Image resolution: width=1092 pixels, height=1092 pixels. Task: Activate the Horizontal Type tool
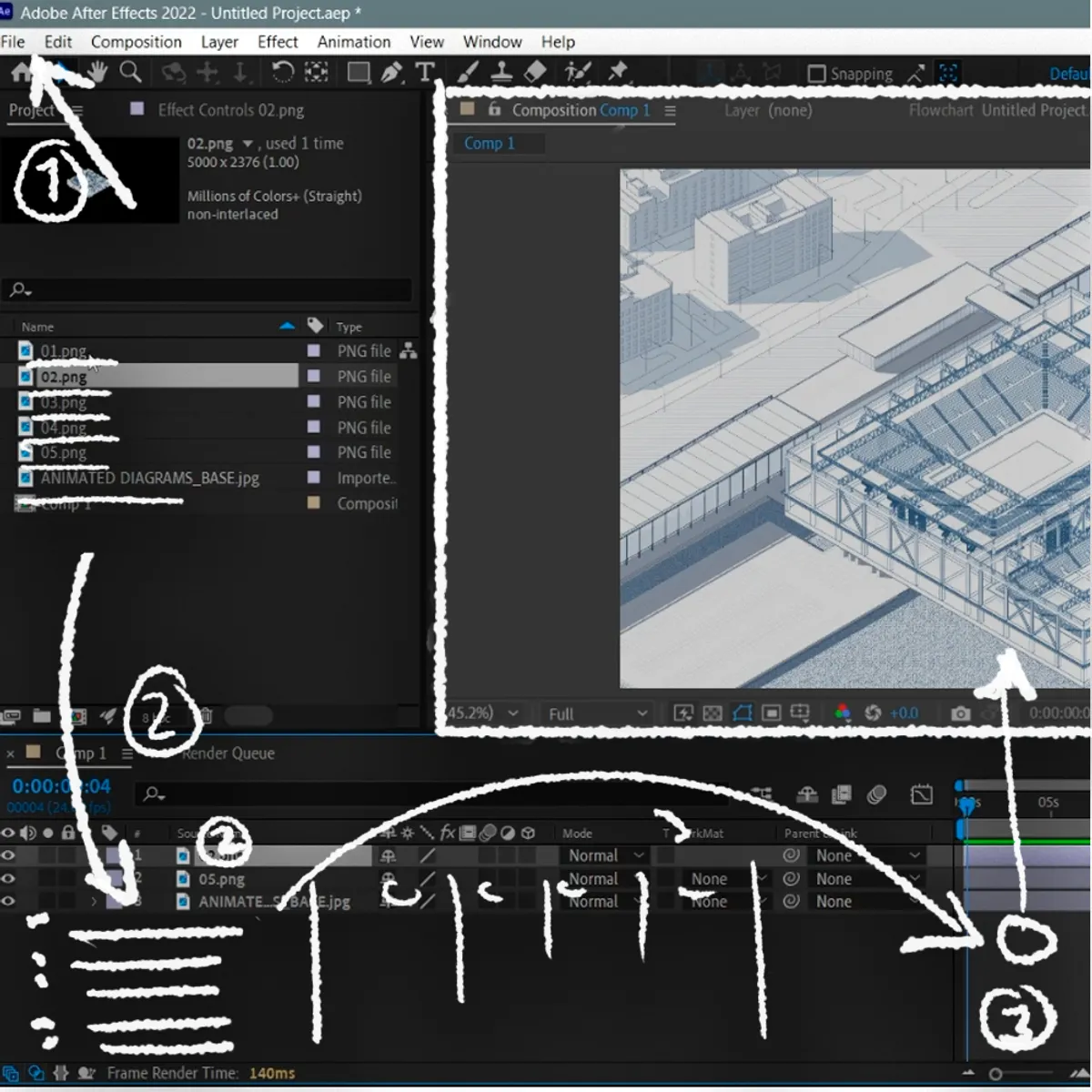(426, 72)
